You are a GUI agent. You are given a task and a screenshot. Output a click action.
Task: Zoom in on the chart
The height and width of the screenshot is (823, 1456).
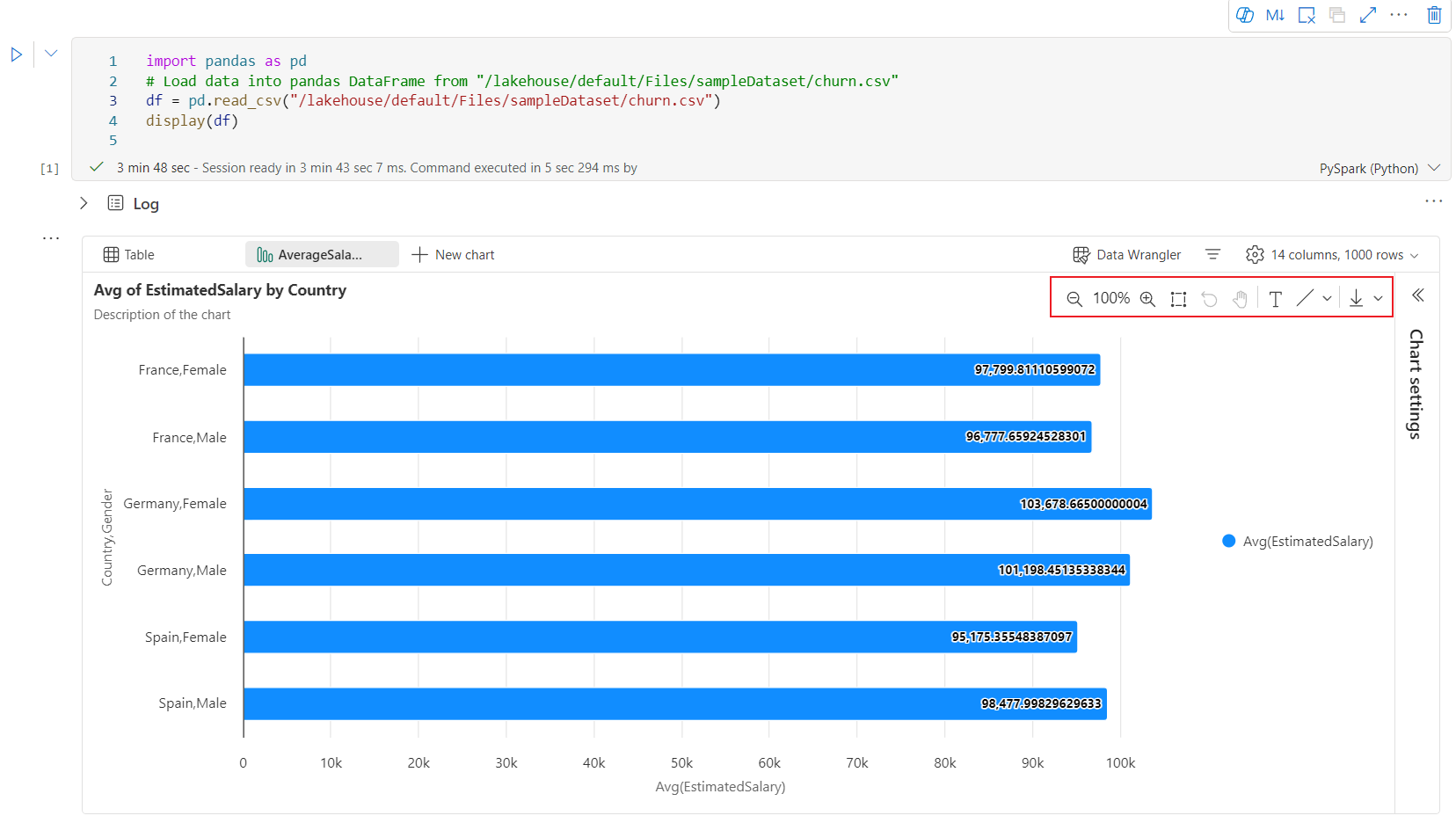1147,299
